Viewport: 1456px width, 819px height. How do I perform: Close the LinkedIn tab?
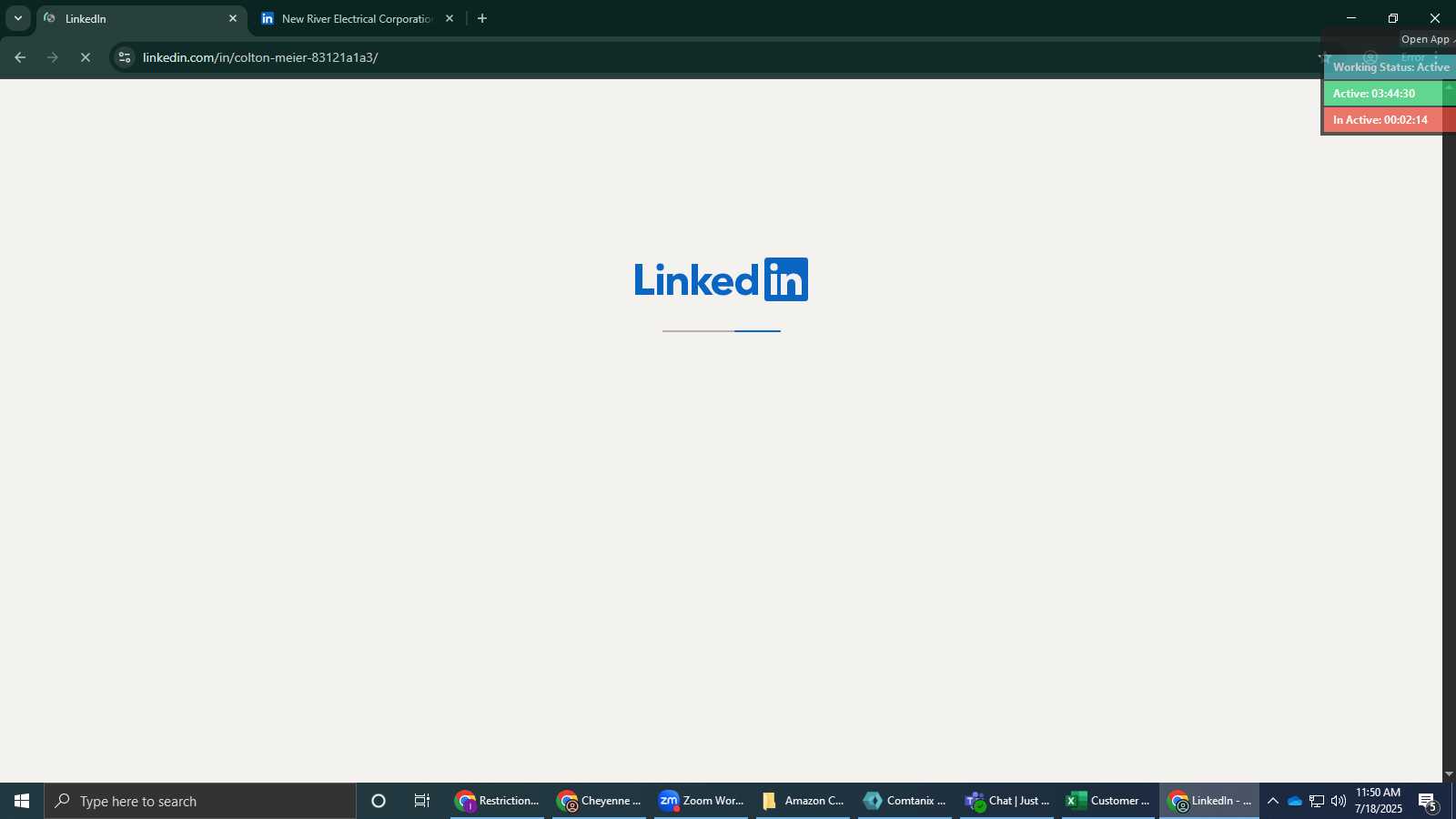[x=232, y=18]
